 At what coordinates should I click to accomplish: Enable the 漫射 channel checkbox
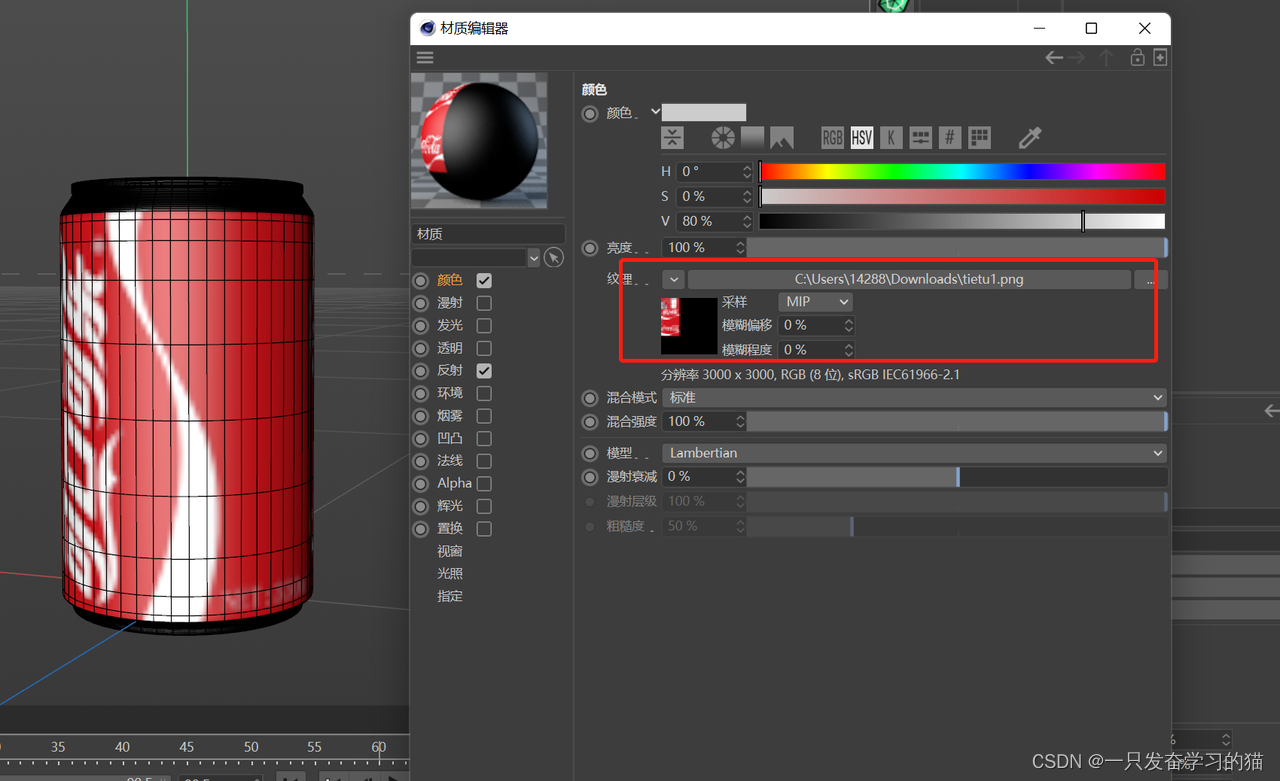(x=484, y=303)
